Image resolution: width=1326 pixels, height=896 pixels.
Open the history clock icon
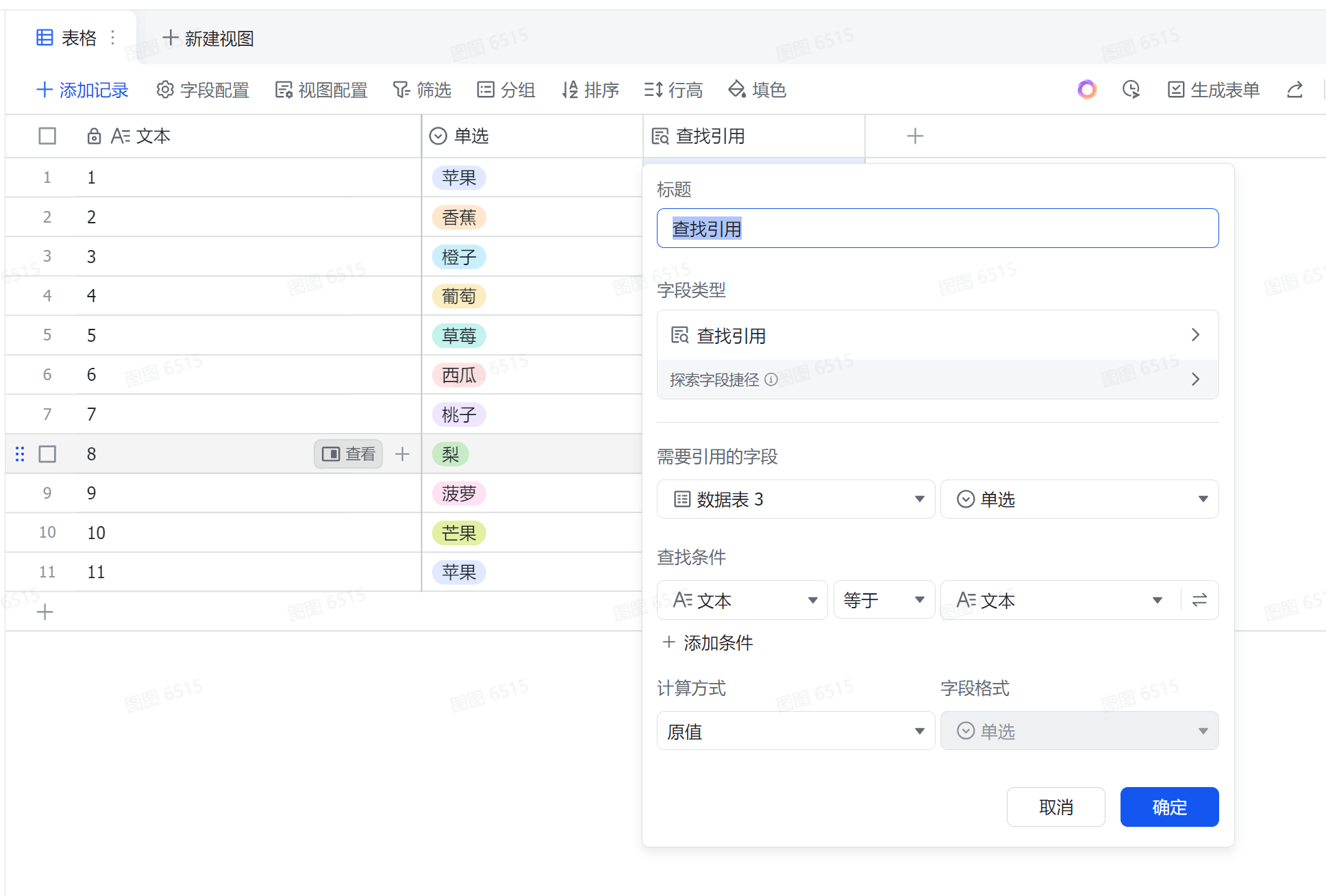point(1131,90)
